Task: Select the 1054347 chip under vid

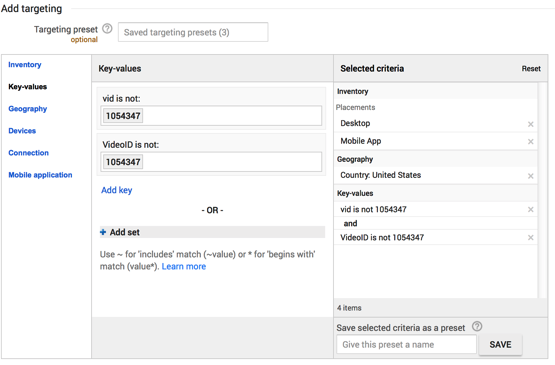Action: pos(123,116)
